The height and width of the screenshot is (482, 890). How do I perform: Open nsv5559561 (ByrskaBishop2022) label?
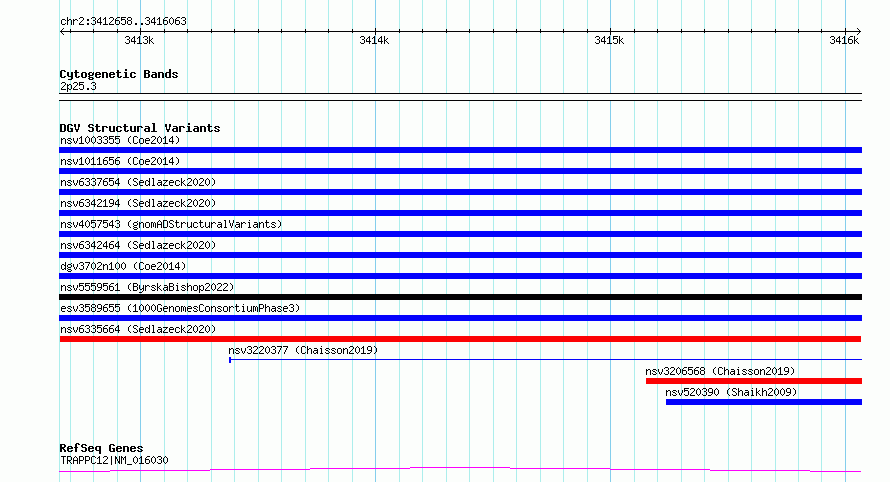tap(147, 287)
